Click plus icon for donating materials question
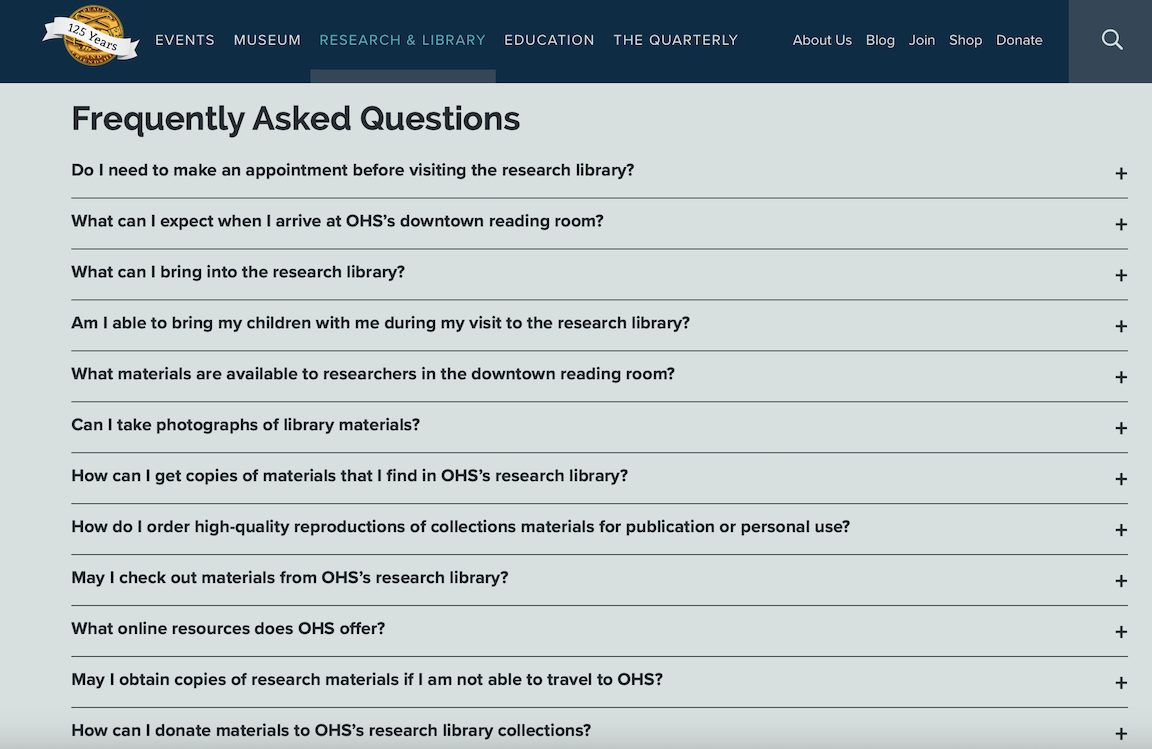 click(x=1120, y=733)
